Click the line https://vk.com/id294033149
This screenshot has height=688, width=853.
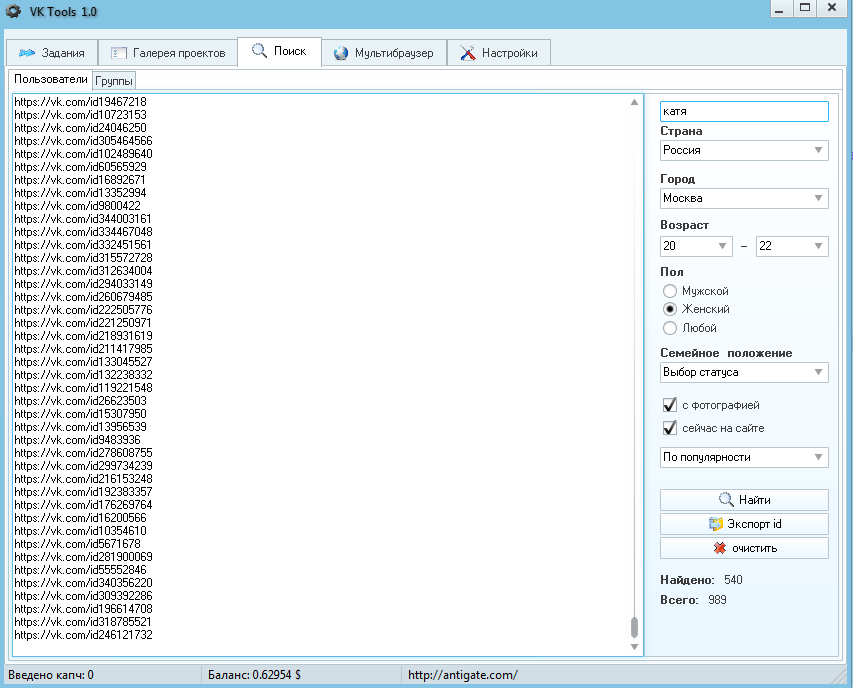coord(83,284)
